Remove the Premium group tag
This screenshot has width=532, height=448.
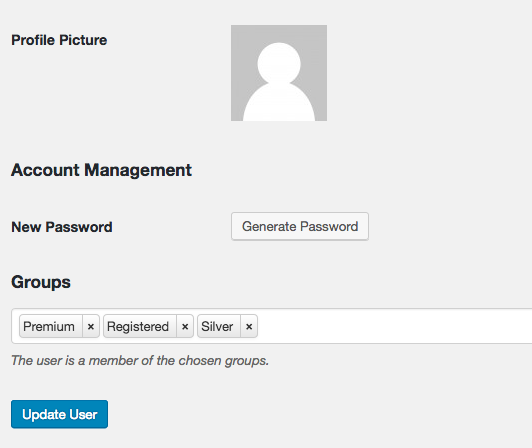point(91,326)
